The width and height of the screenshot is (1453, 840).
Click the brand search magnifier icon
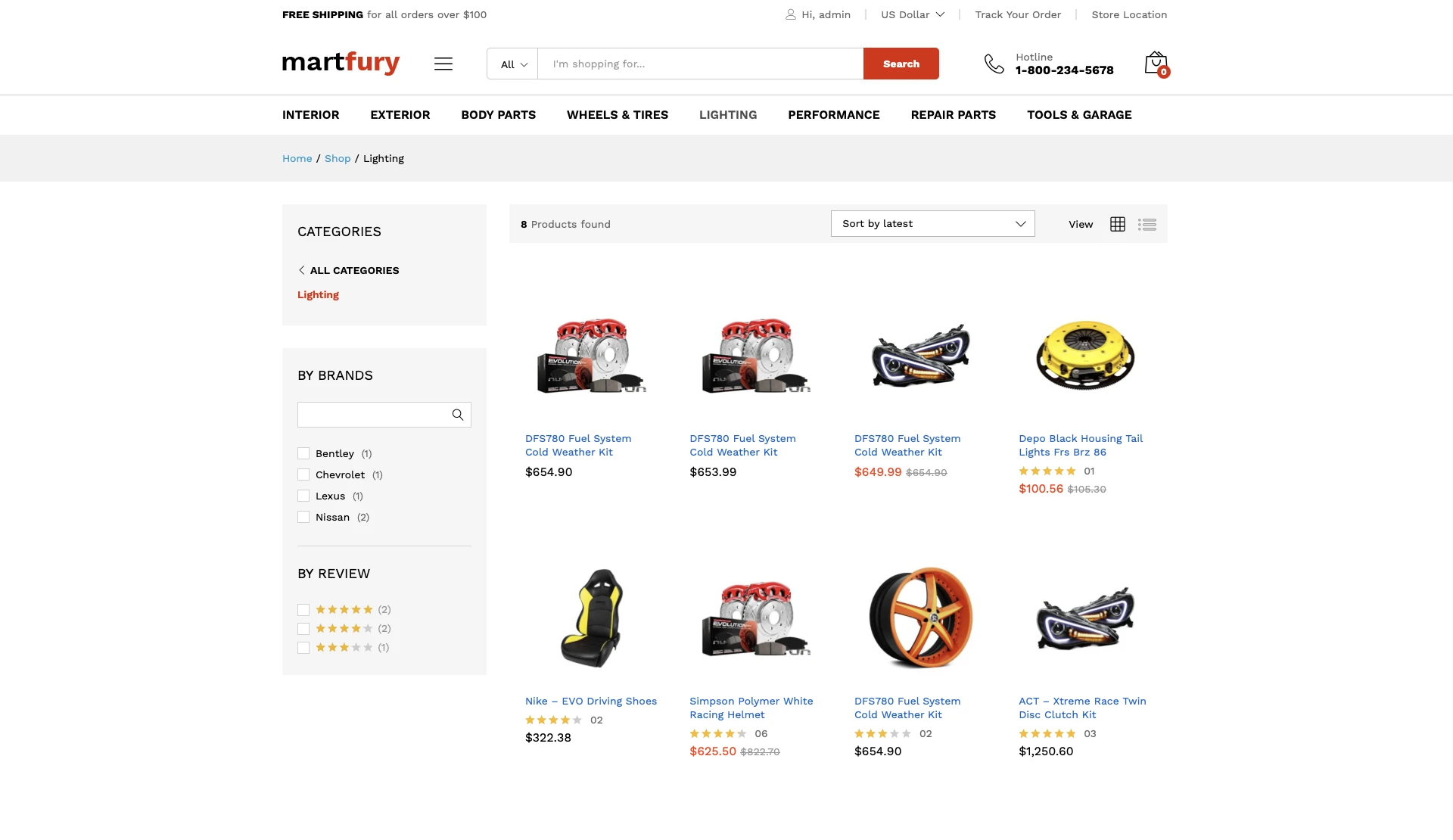click(458, 415)
